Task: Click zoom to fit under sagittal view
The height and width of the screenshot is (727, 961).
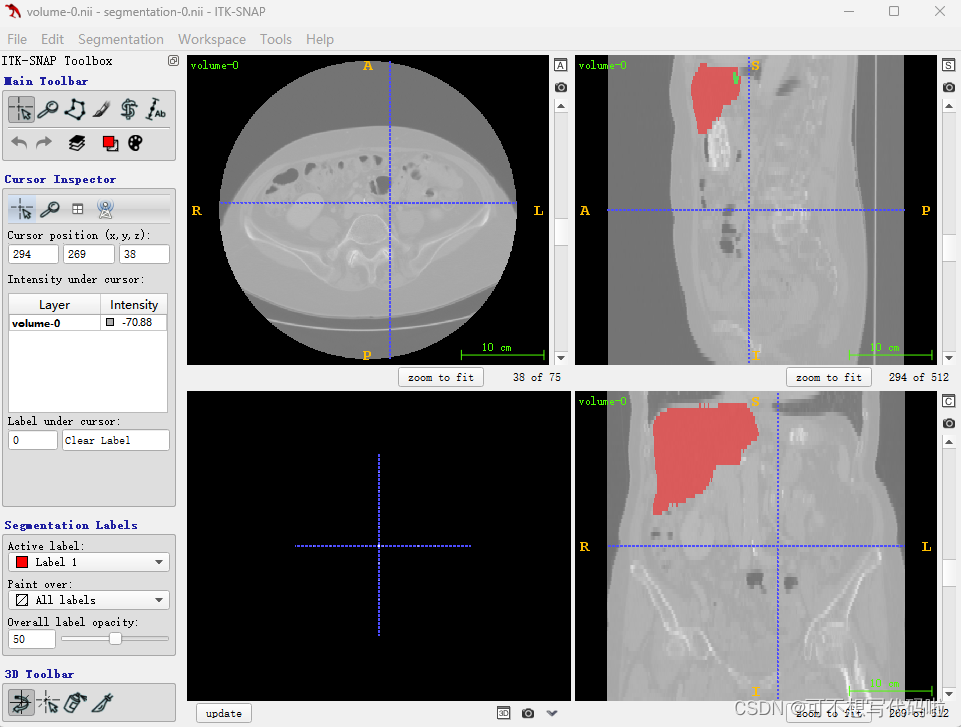Action: [x=829, y=377]
